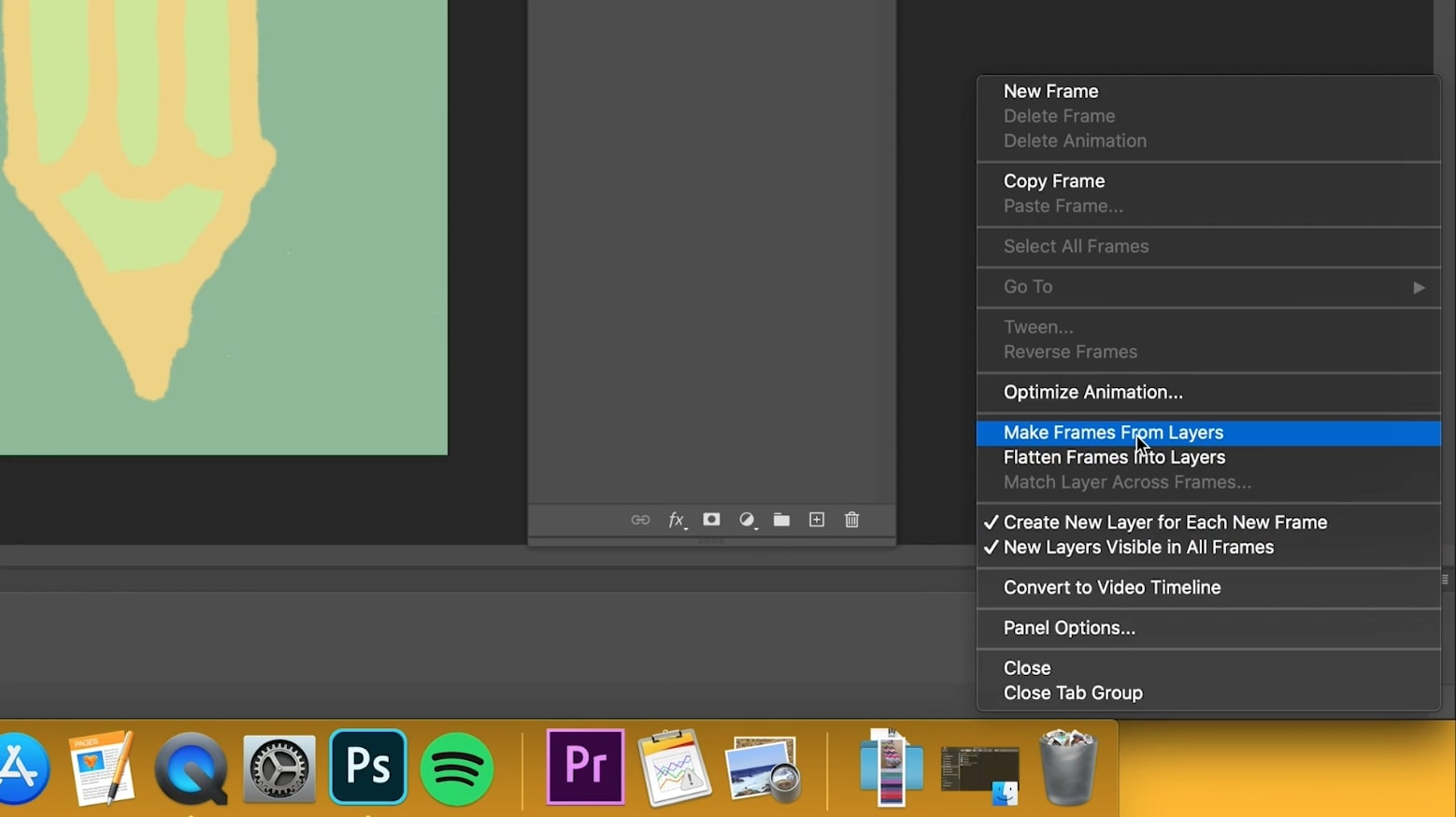Click the Create New Layer icon
The width and height of the screenshot is (1456, 817).
click(816, 520)
